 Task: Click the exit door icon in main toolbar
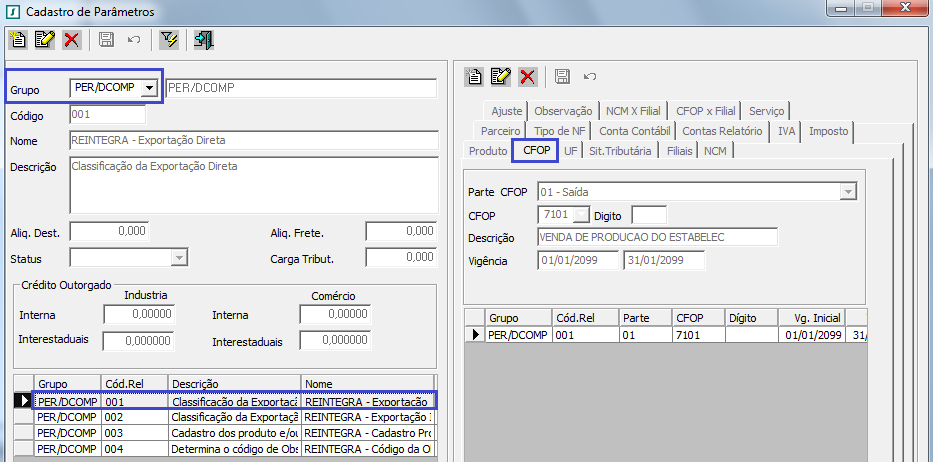point(204,40)
